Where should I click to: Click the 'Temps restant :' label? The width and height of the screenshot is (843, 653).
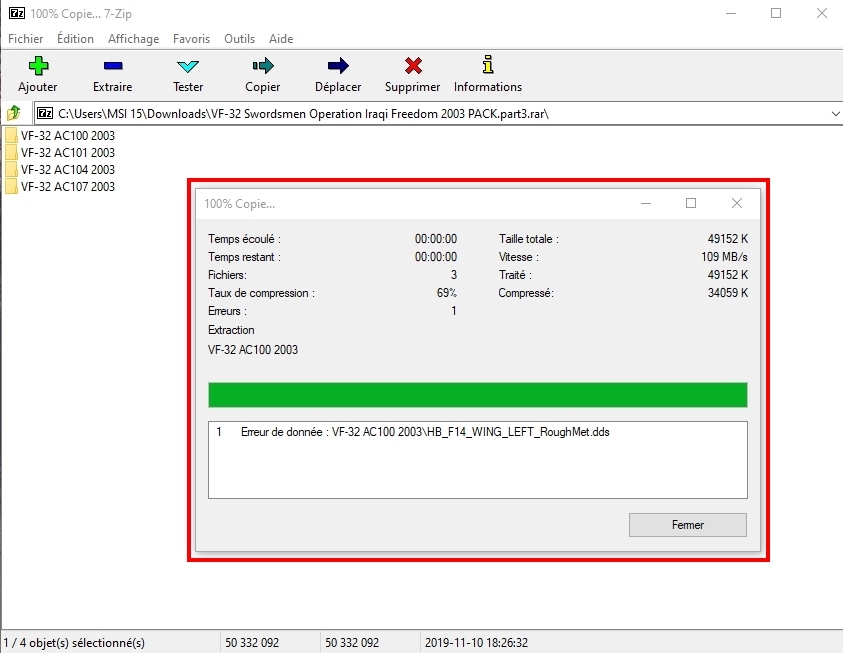coord(244,257)
